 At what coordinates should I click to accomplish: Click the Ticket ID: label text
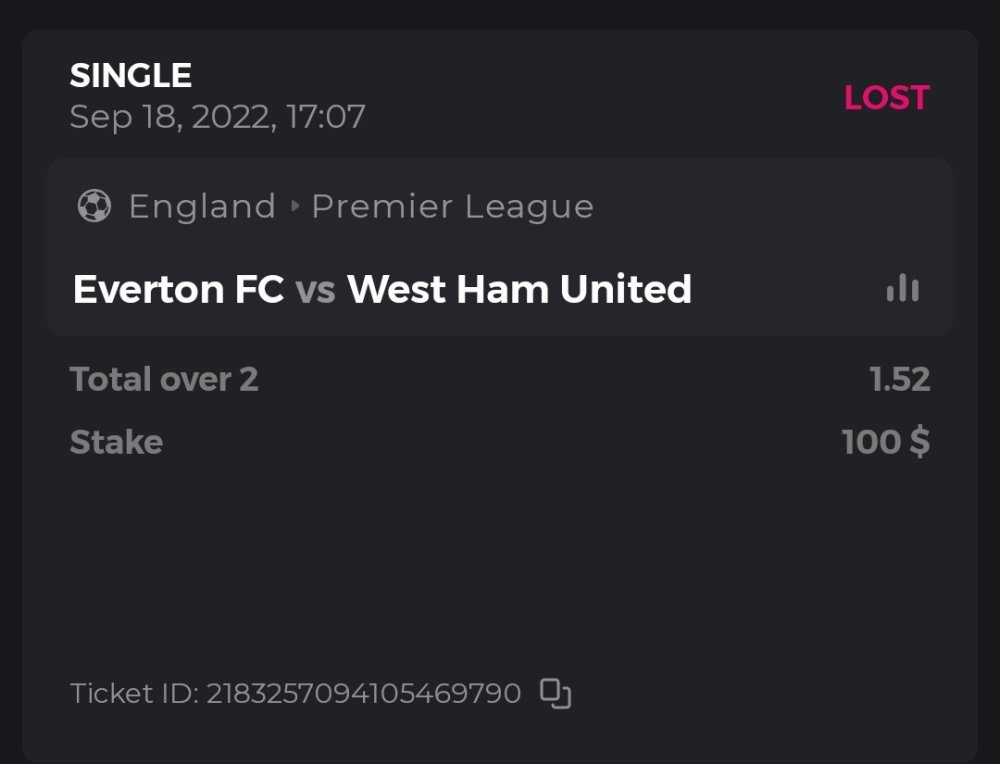[x=134, y=693]
